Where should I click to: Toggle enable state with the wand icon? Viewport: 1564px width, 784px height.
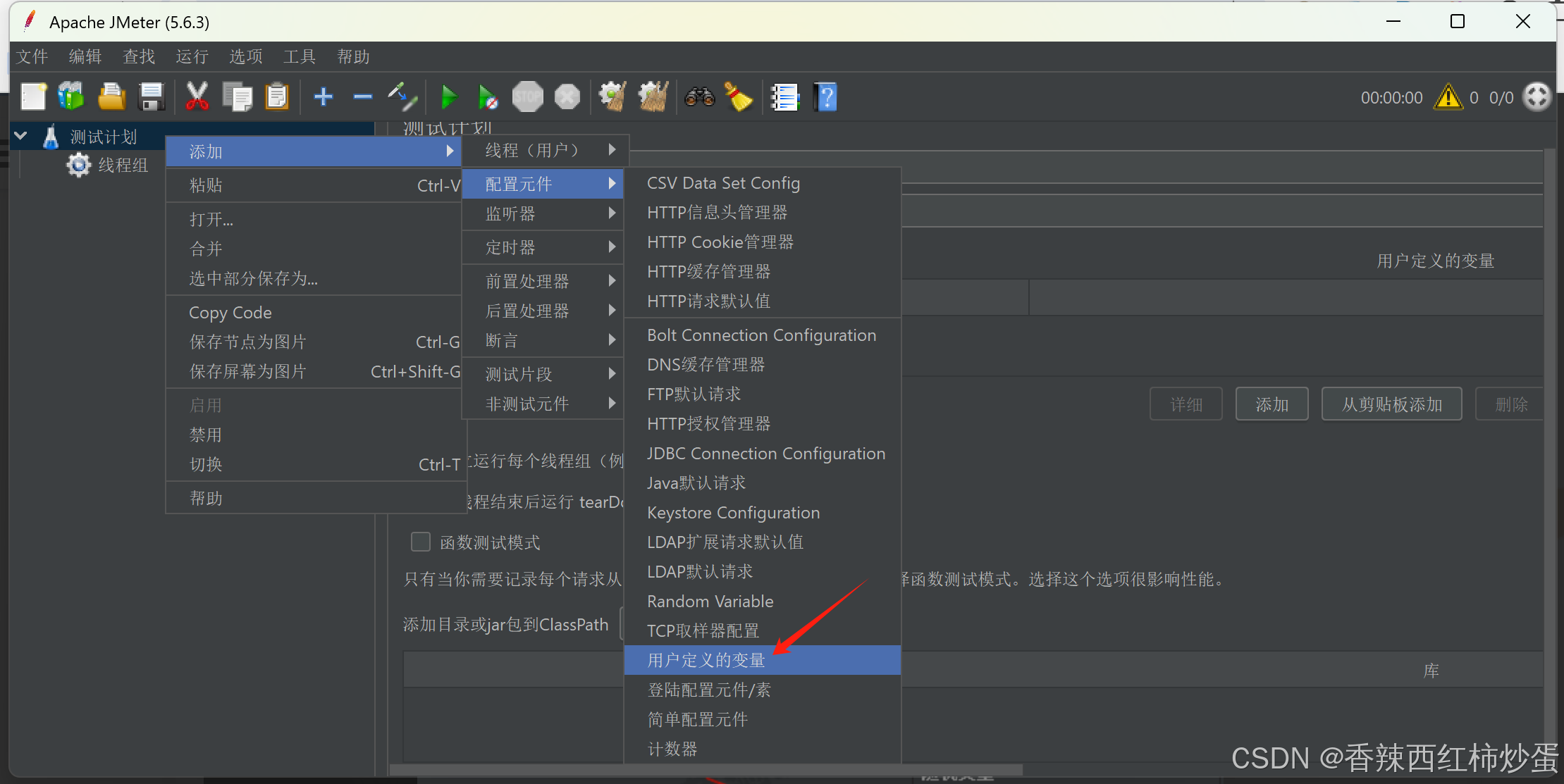[402, 97]
